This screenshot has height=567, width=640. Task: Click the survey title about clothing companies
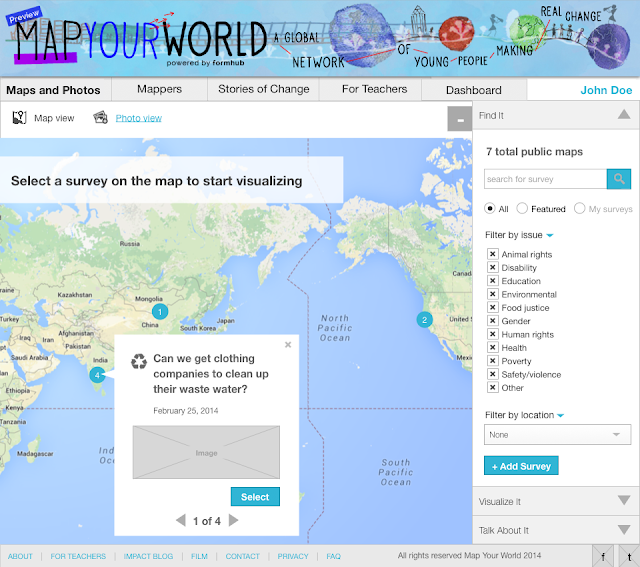pyautogui.click(x=211, y=374)
